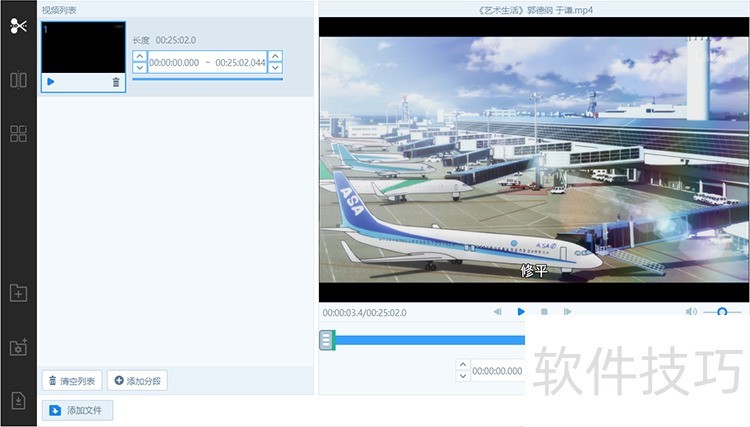
Task: Click the segment range bar under time fields
Action: [x=208, y=79]
